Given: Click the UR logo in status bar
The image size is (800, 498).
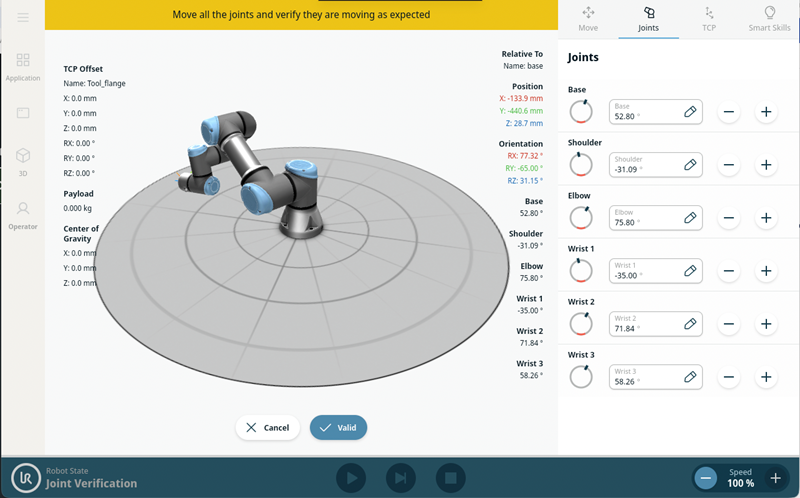Looking at the screenshot, I should coord(25,478).
